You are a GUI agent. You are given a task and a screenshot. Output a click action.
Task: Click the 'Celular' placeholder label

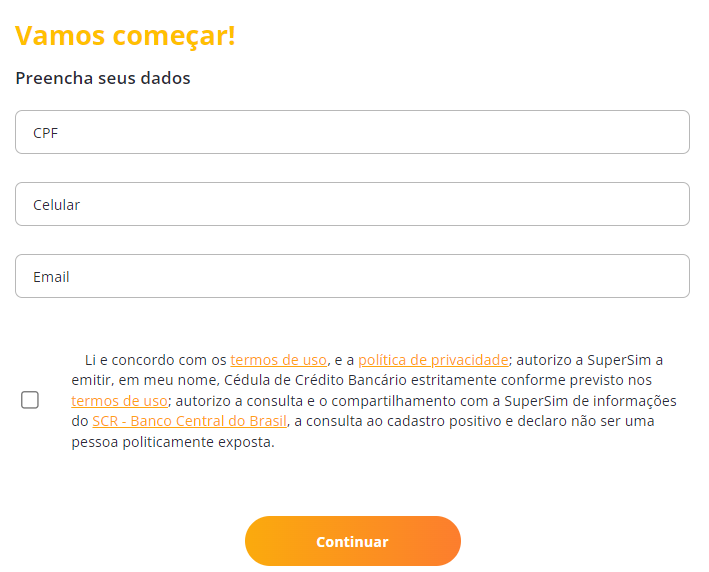(56, 204)
